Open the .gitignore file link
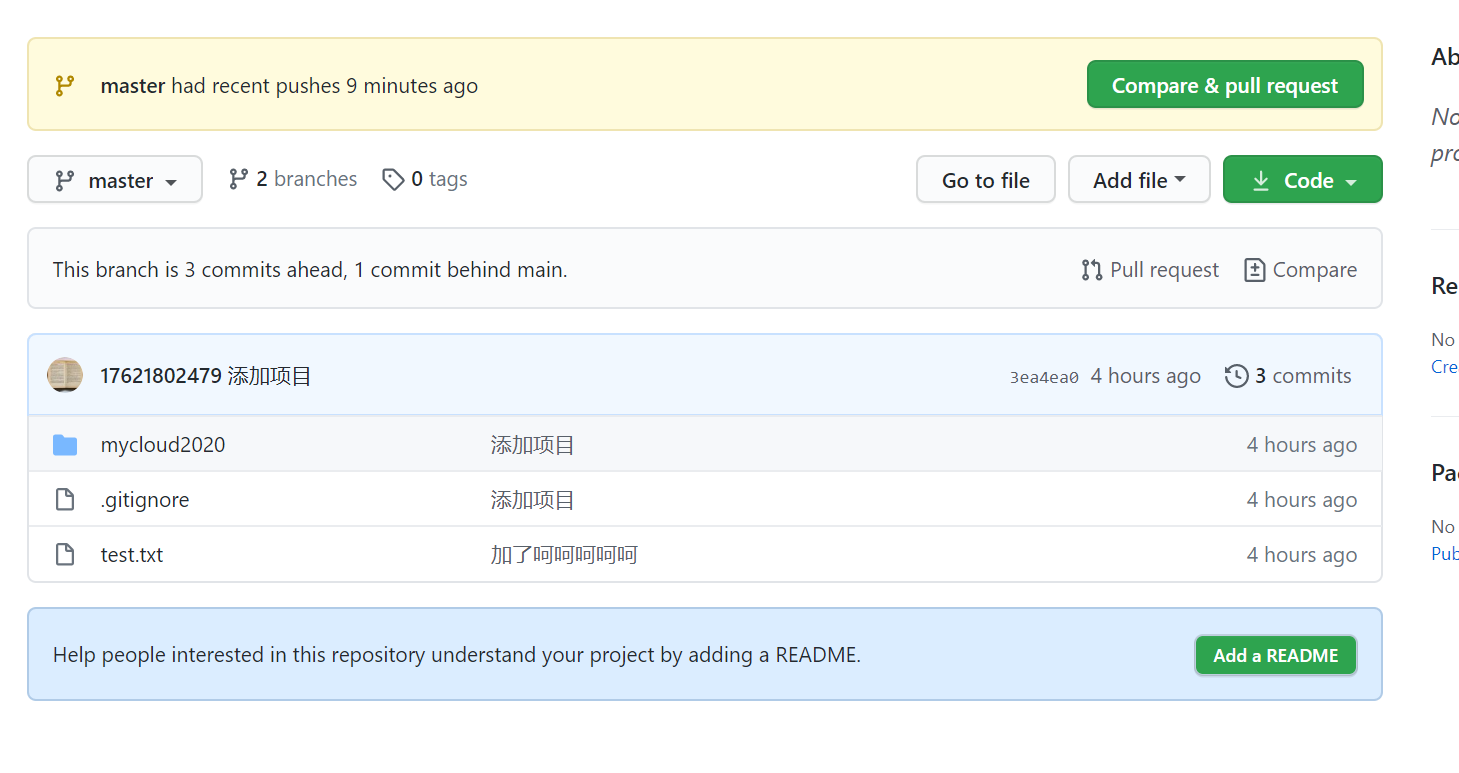The width and height of the screenshot is (1459, 773). tap(145, 500)
